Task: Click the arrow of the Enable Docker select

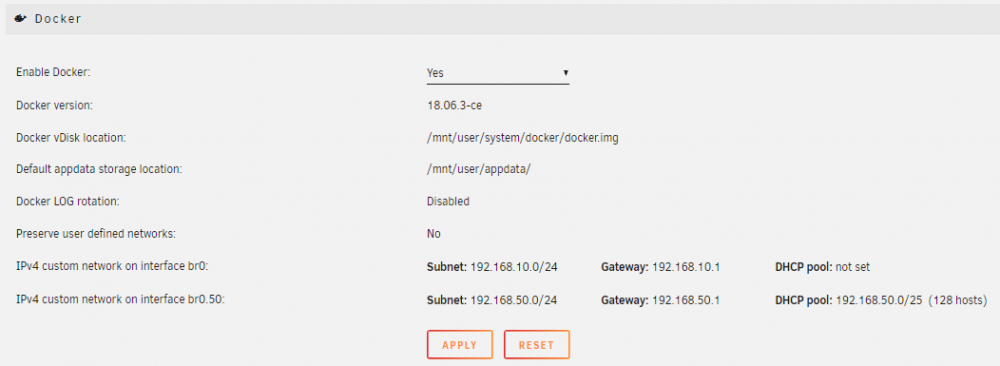Action: tap(565, 73)
